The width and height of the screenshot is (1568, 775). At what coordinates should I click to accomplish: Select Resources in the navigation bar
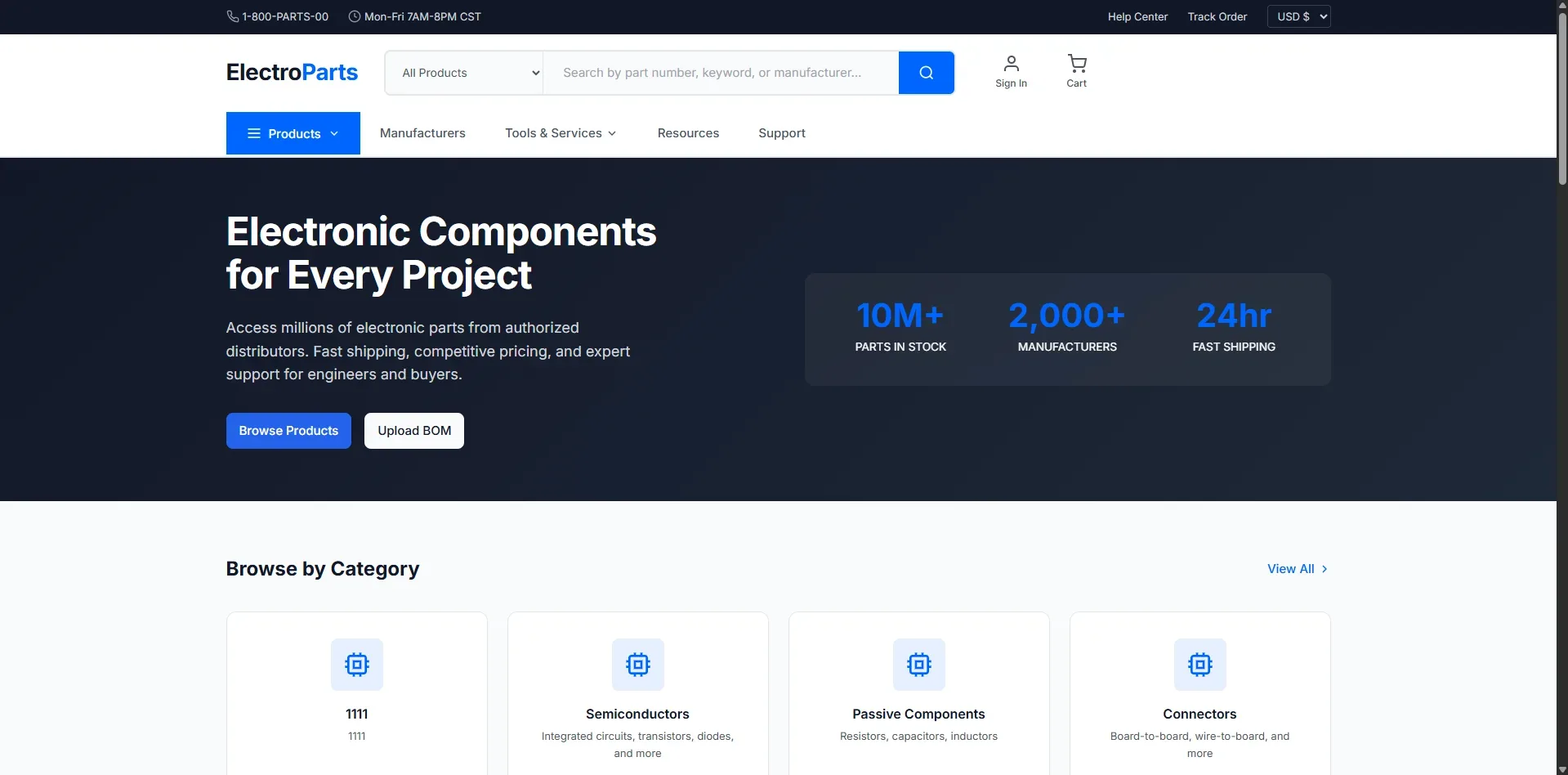coord(688,132)
